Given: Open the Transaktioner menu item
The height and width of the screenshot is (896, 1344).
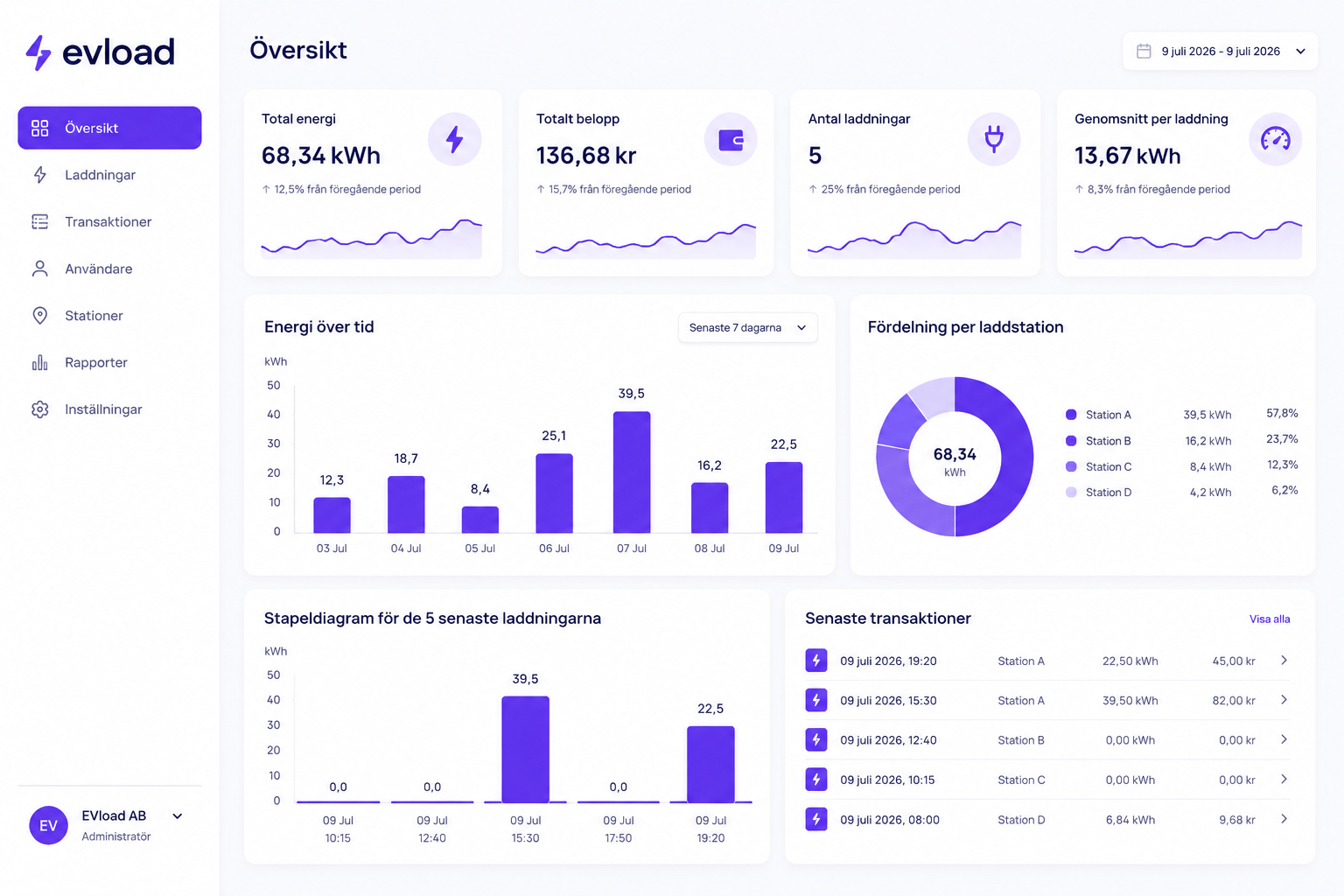Looking at the screenshot, I should pos(109,221).
